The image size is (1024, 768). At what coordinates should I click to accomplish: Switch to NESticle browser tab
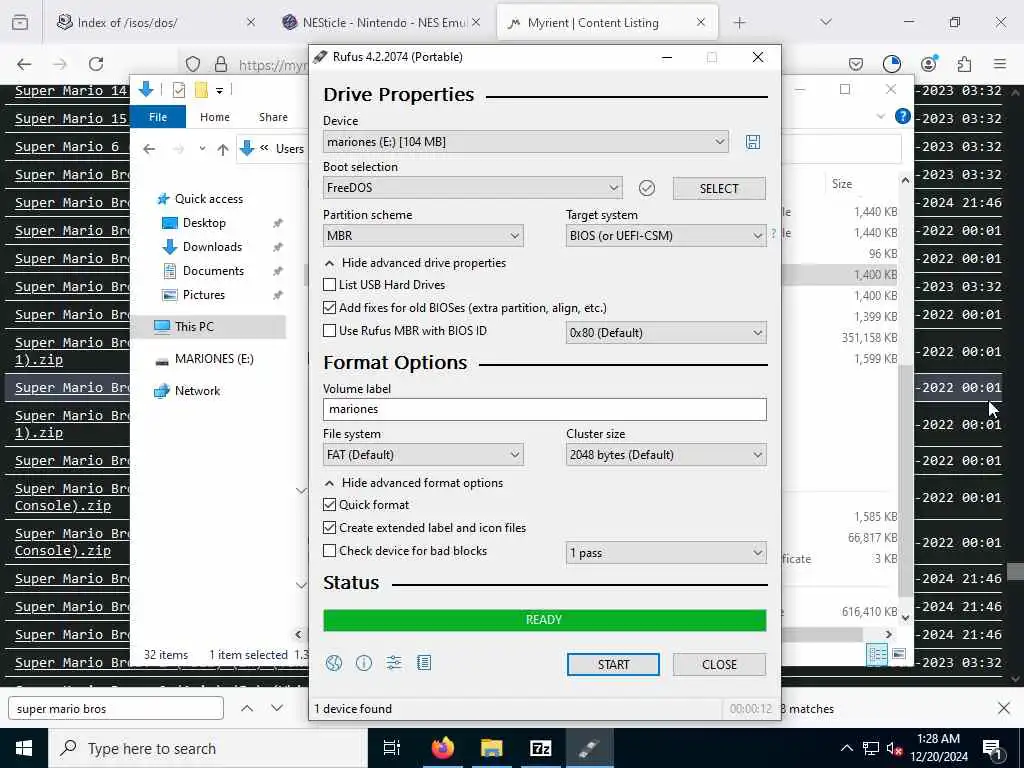383,23
